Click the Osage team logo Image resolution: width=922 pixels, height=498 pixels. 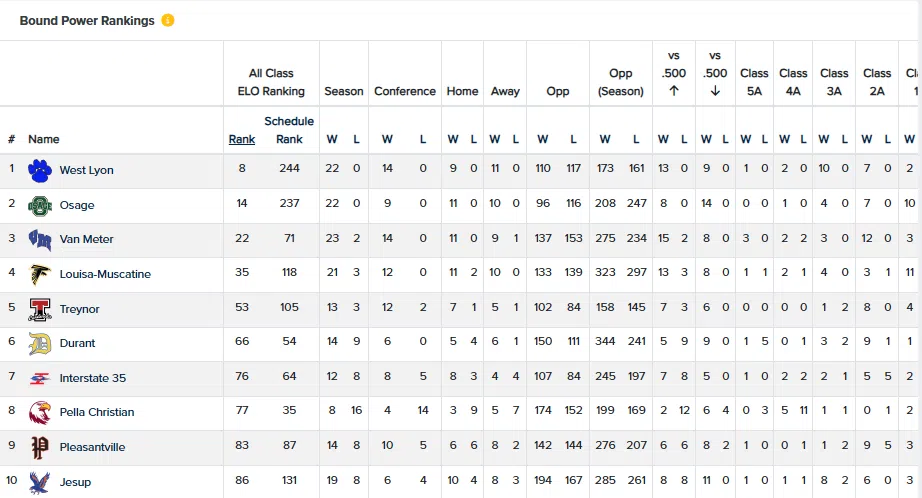(40, 205)
